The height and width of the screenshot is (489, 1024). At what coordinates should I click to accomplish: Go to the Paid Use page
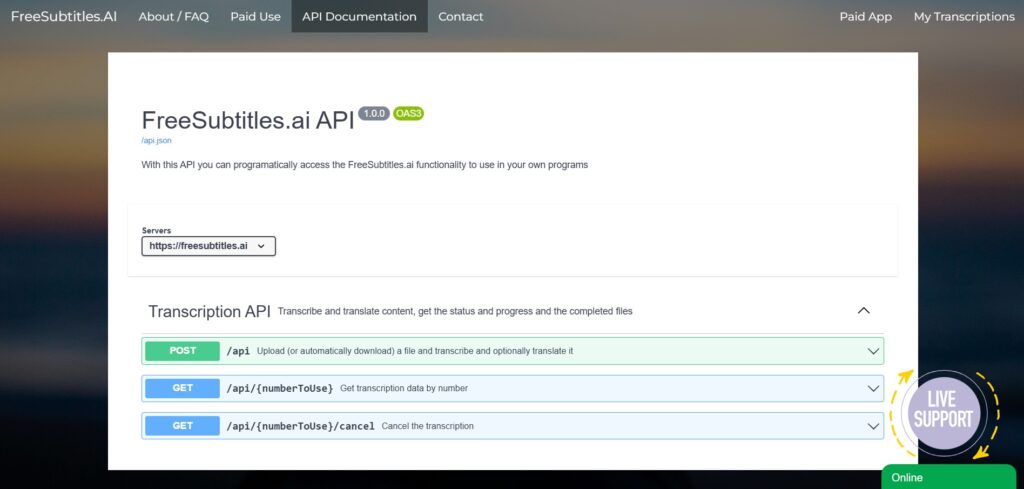pyautogui.click(x=255, y=16)
